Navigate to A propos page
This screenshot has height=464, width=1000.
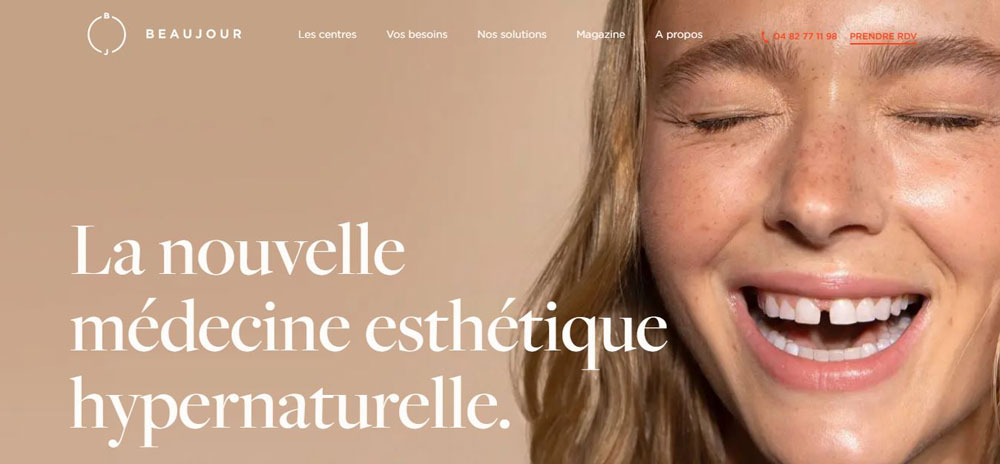[x=679, y=34]
